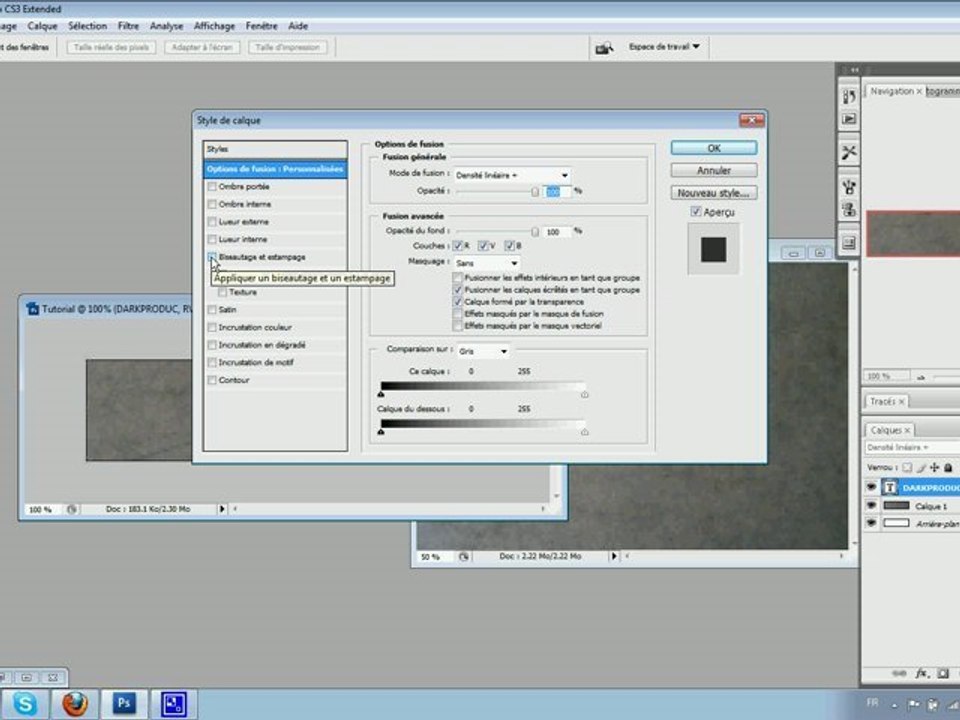The width and height of the screenshot is (960, 720).
Task: Check the Biseautage et estampage checkbox
Action: pyautogui.click(x=212, y=257)
